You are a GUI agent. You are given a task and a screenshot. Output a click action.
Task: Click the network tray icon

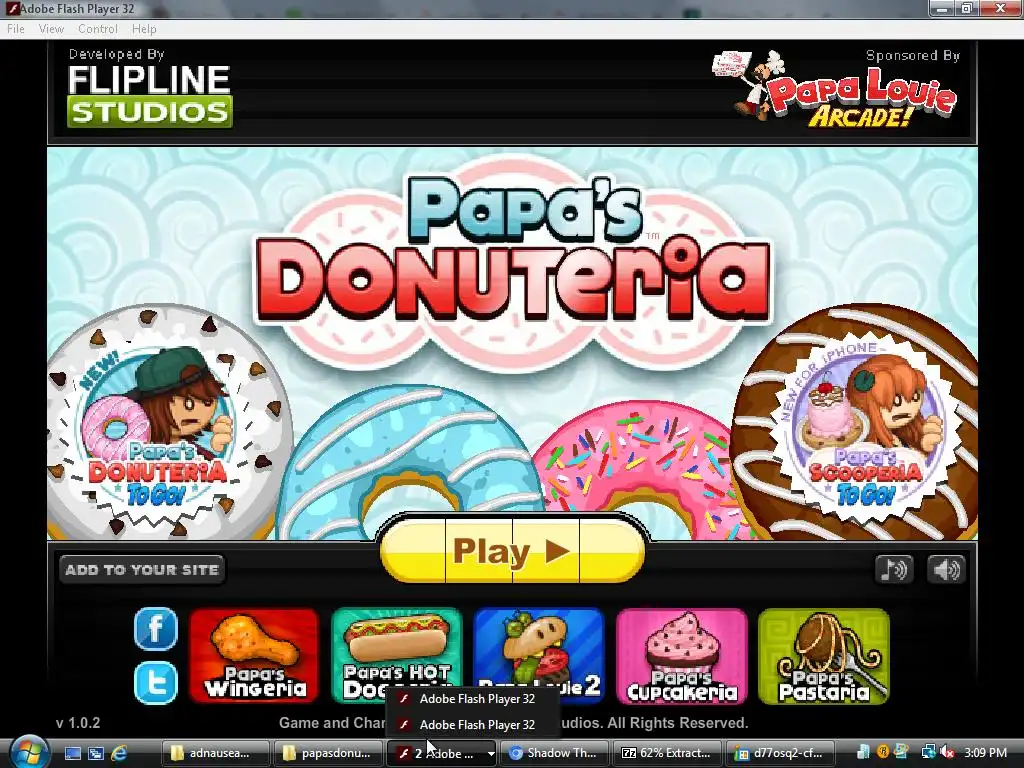tap(928, 753)
